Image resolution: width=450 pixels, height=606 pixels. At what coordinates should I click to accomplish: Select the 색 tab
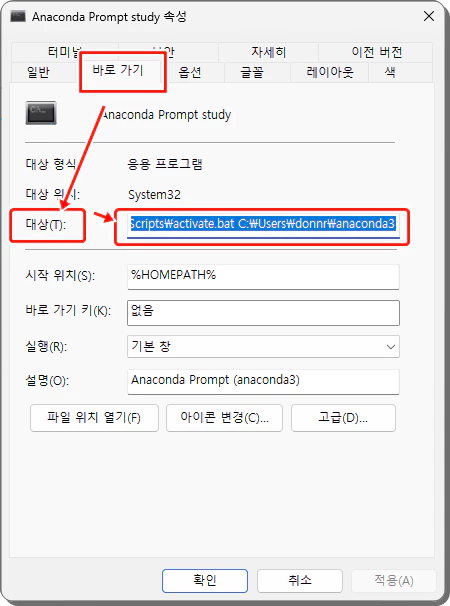(390, 72)
